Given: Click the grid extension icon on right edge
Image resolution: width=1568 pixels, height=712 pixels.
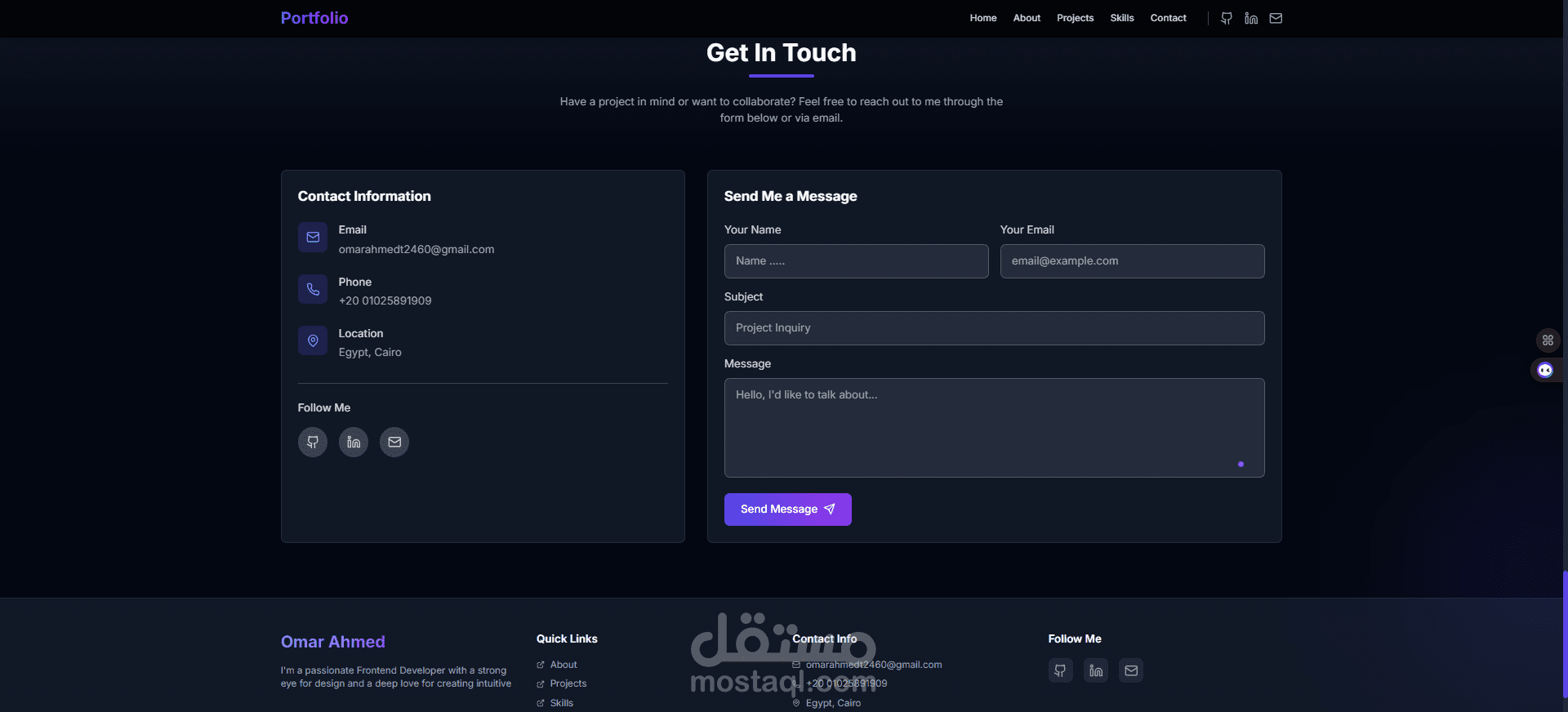Looking at the screenshot, I should 1548,340.
